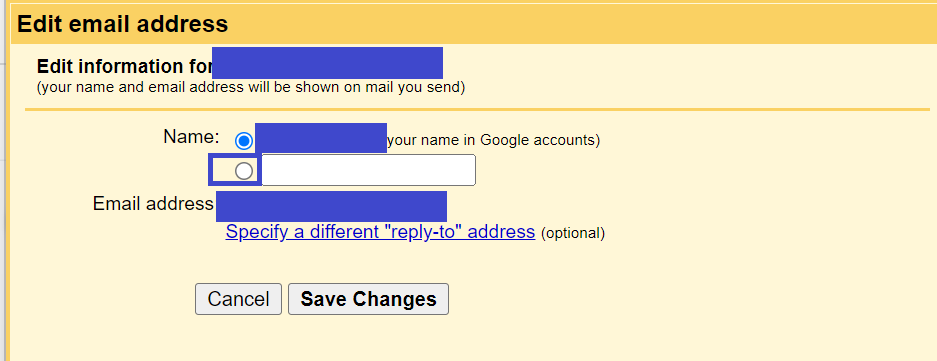Click blank area below the Cancel button
Screen dimensions: 937x361
(238, 338)
